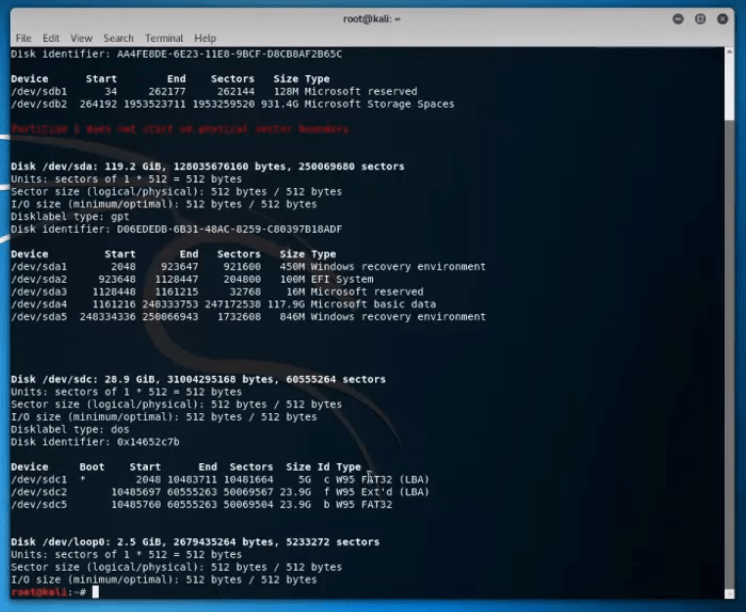Image resolution: width=746 pixels, height=612 pixels.
Task: Open the File menu
Action: point(23,38)
